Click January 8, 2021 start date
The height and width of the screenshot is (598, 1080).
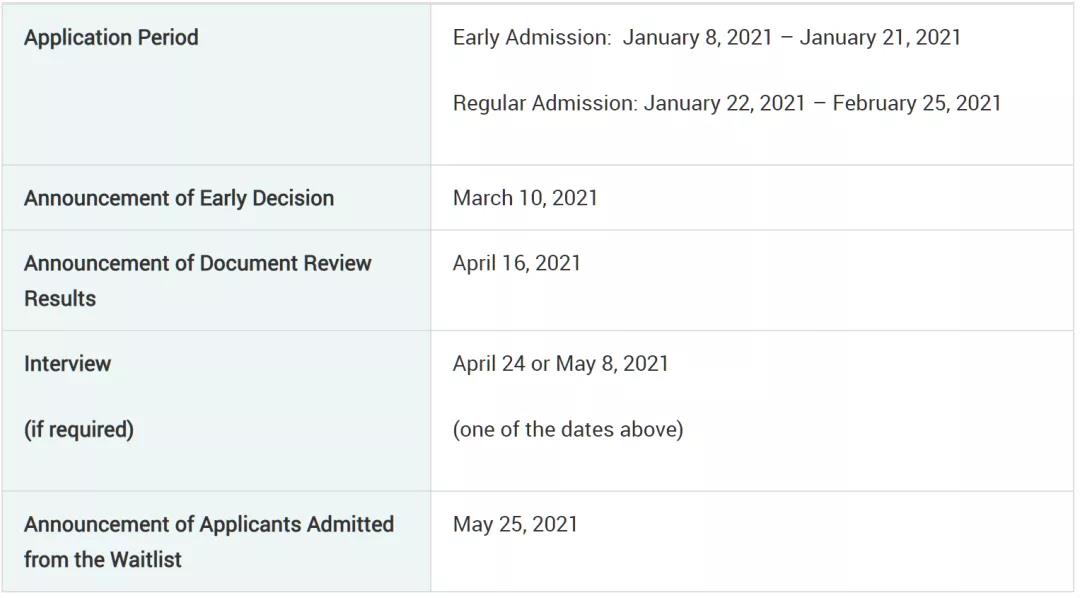pos(698,37)
